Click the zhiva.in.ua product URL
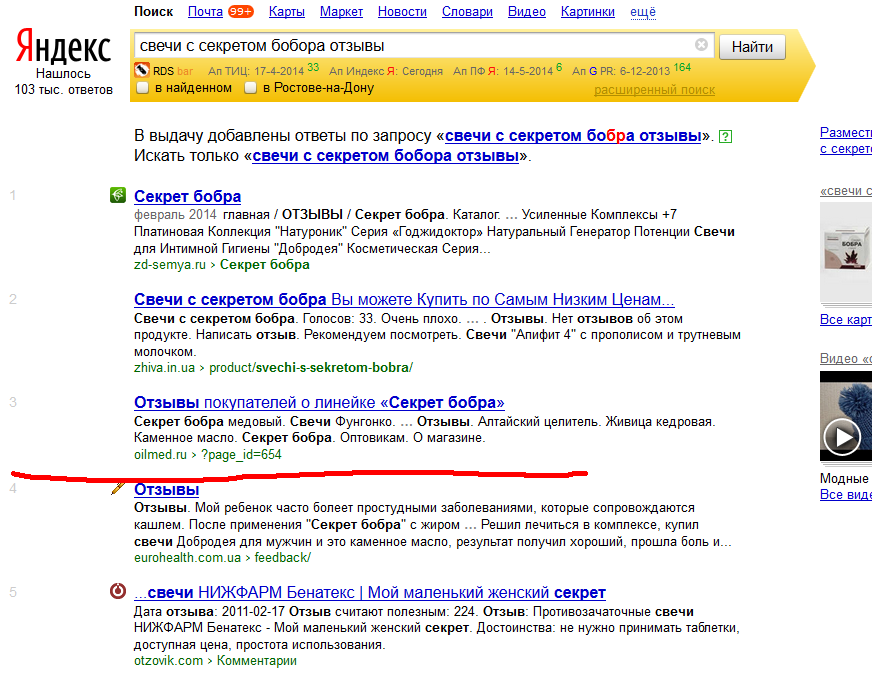This screenshot has width=872, height=675. [x=273, y=368]
